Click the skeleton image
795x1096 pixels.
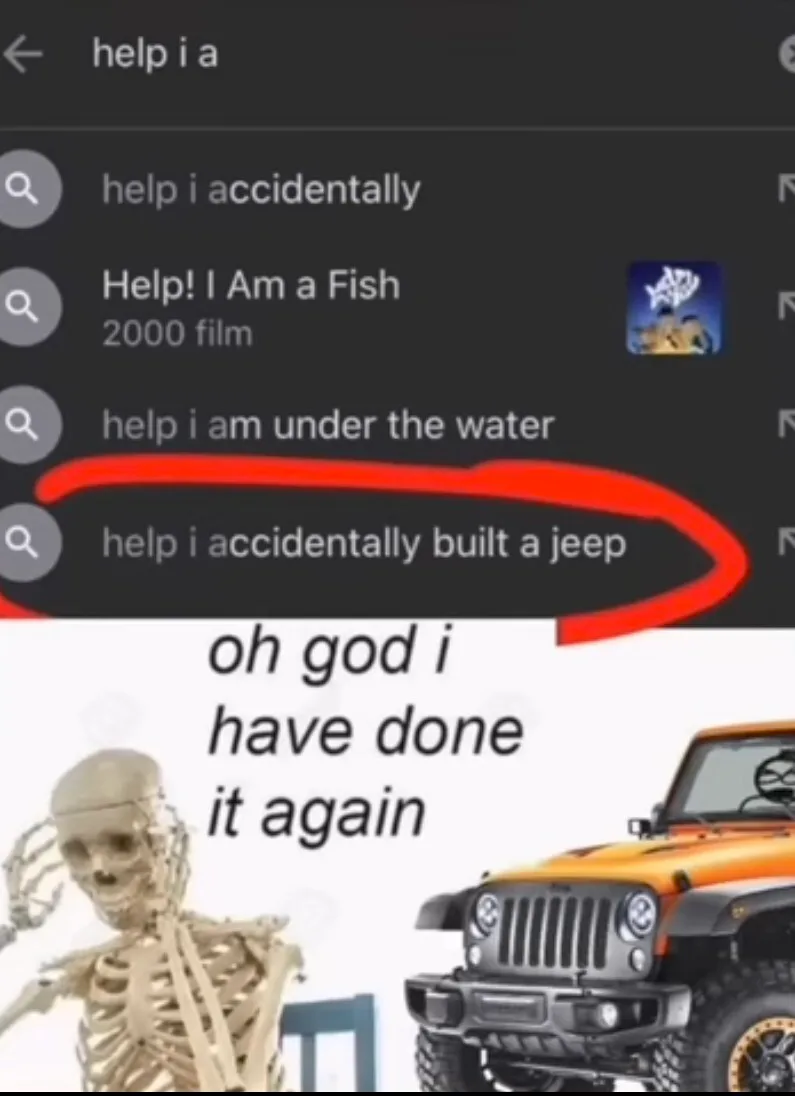coord(150,921)
